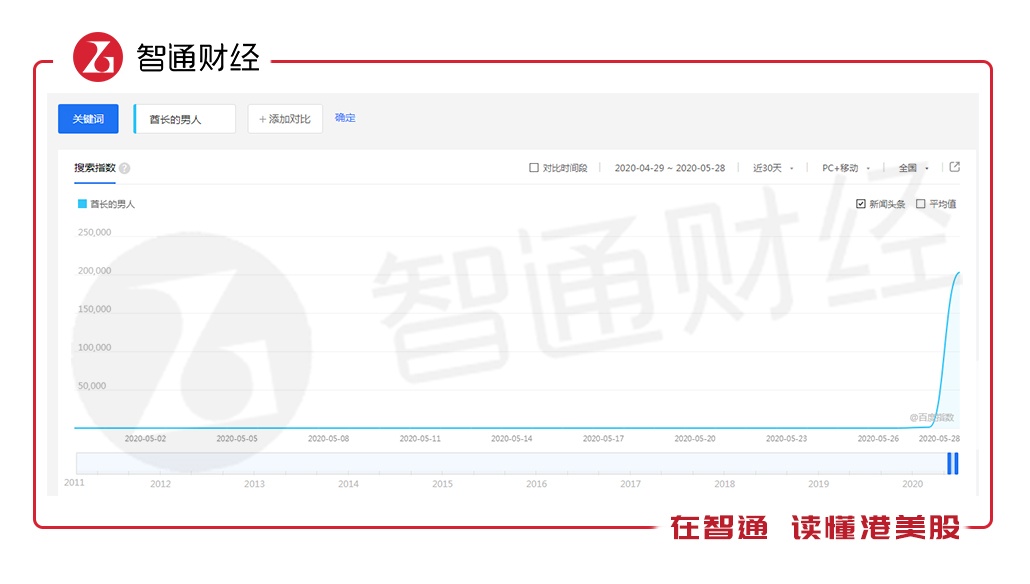Click the peak of the chart line on 2020-05-28
The height and width of the screenshot is (584, 1030).
pyautogui.click(x=958, y=273)
